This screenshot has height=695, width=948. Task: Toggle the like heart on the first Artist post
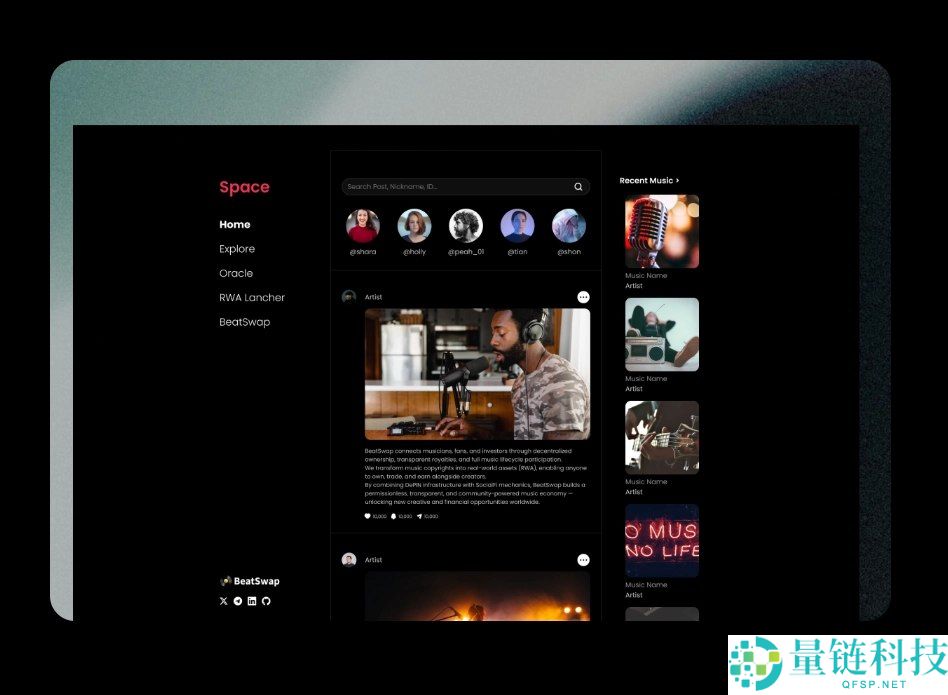[367, 516]
